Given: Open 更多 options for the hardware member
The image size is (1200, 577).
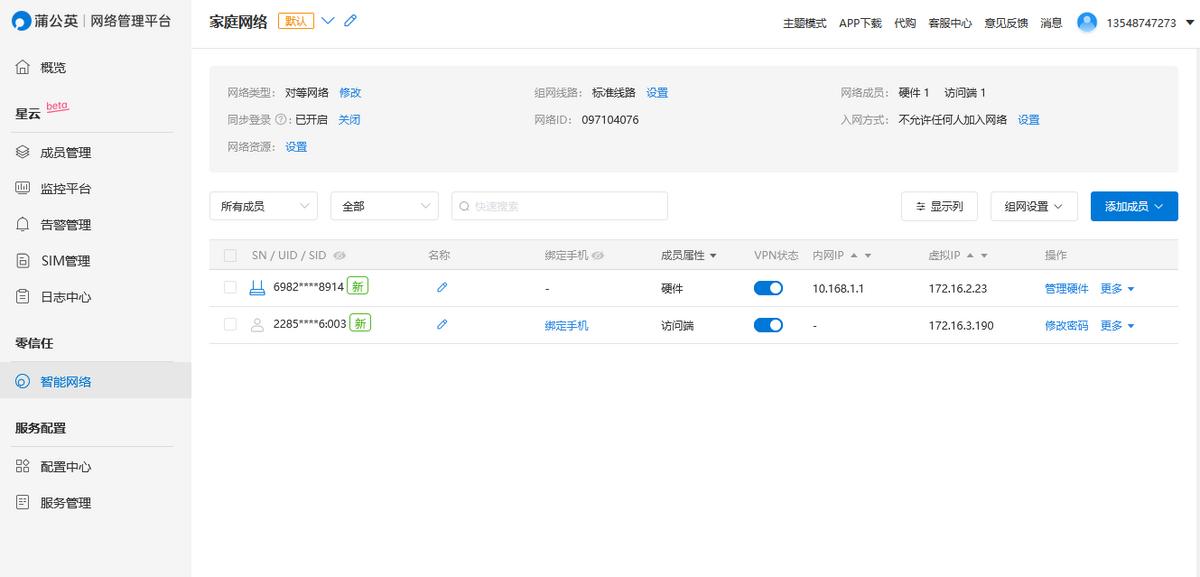Looking at the screenshot, I should (1113, 287).
